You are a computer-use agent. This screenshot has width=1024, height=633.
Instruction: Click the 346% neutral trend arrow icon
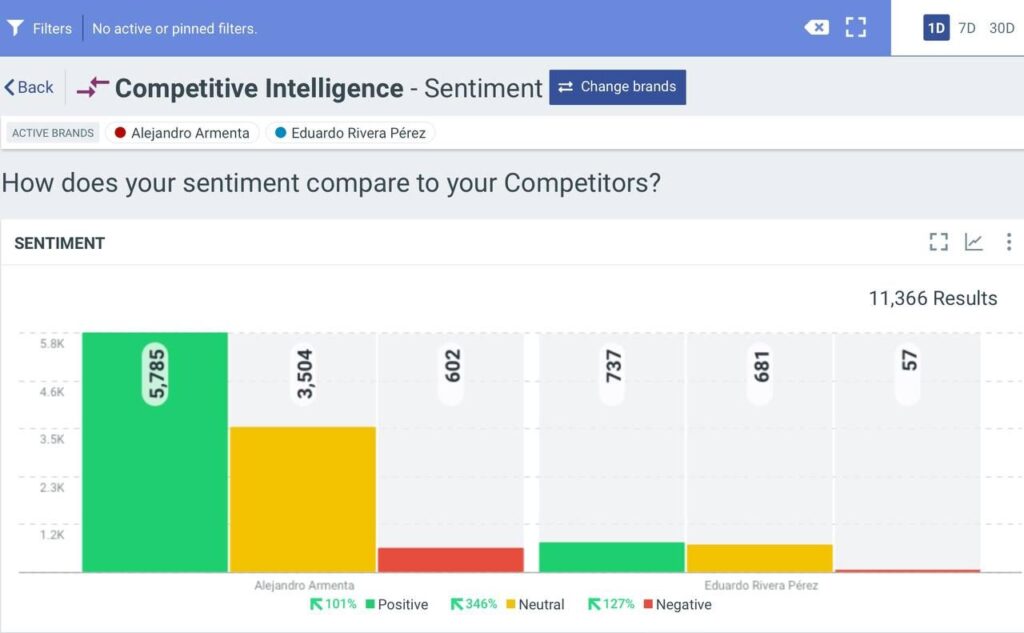point(456,604)
